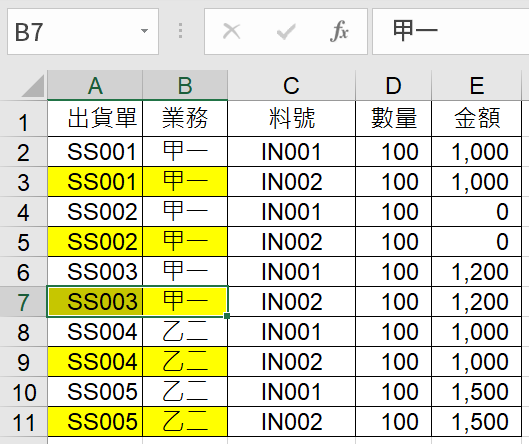Select cell B2 containing 甲一
Screen dimensions: 529x444
185,152
